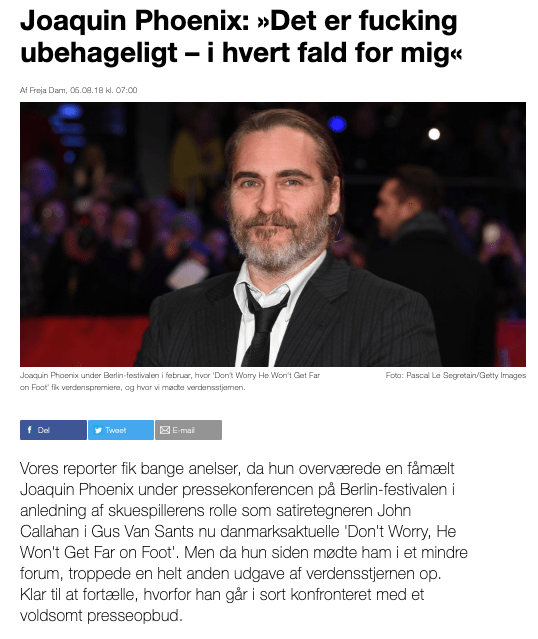
Task: Click the last word 'presseopbud' in paragraph
Action: pyautogui.click(x=134, y=616)
